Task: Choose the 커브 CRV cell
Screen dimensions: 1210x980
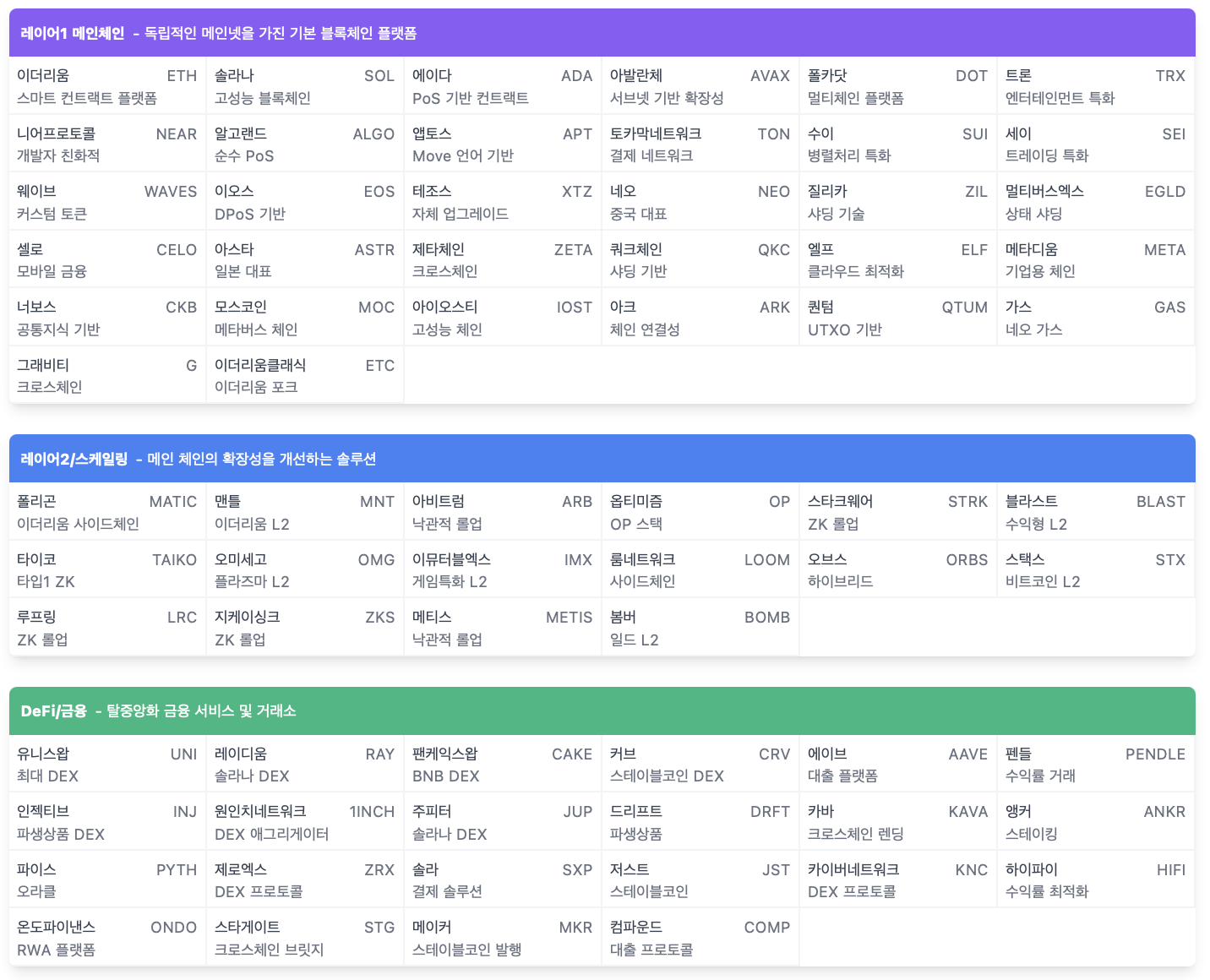Action: [700, 765]
